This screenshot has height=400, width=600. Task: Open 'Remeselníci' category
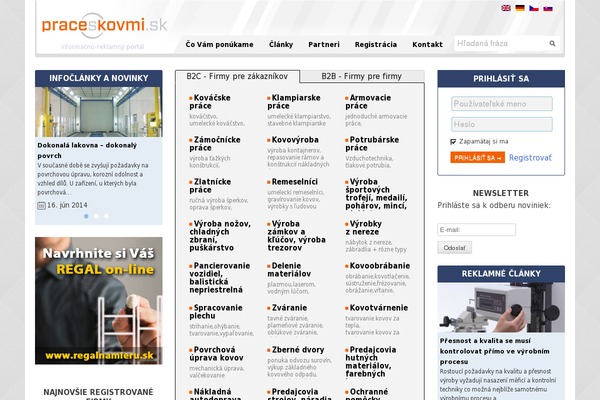click(x=292, y=182)
